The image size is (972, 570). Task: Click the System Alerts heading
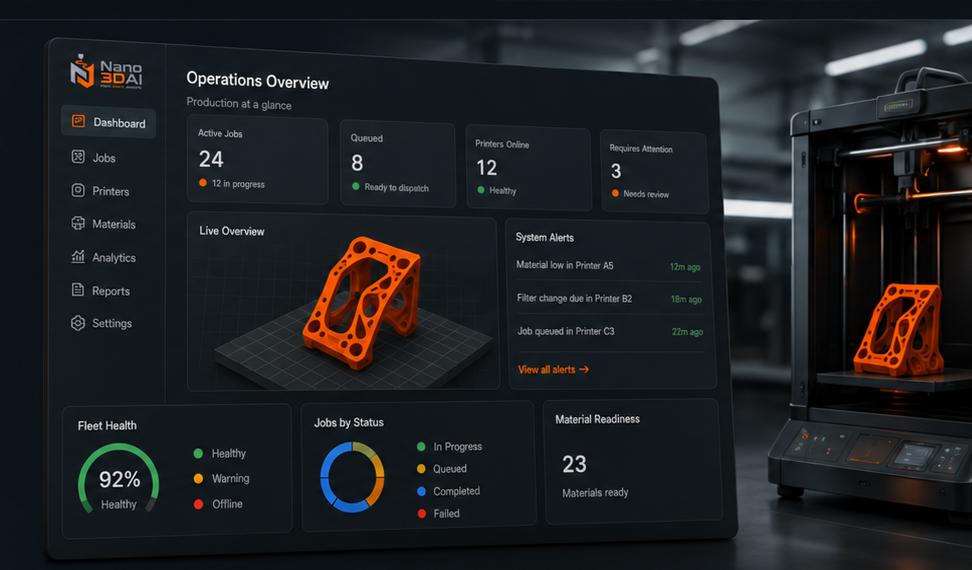[545, 237]
